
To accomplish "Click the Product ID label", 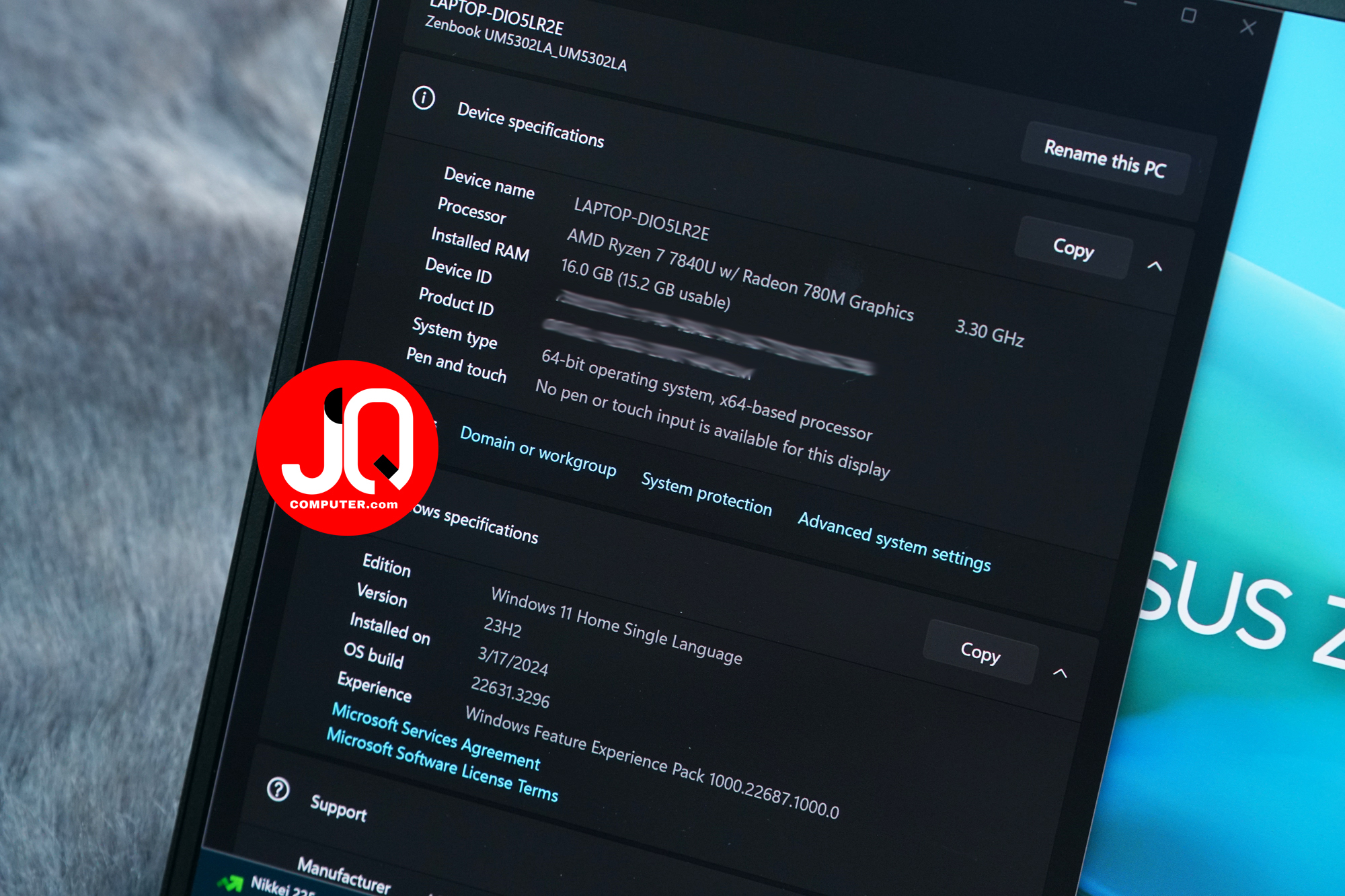I will pos(456,301).
